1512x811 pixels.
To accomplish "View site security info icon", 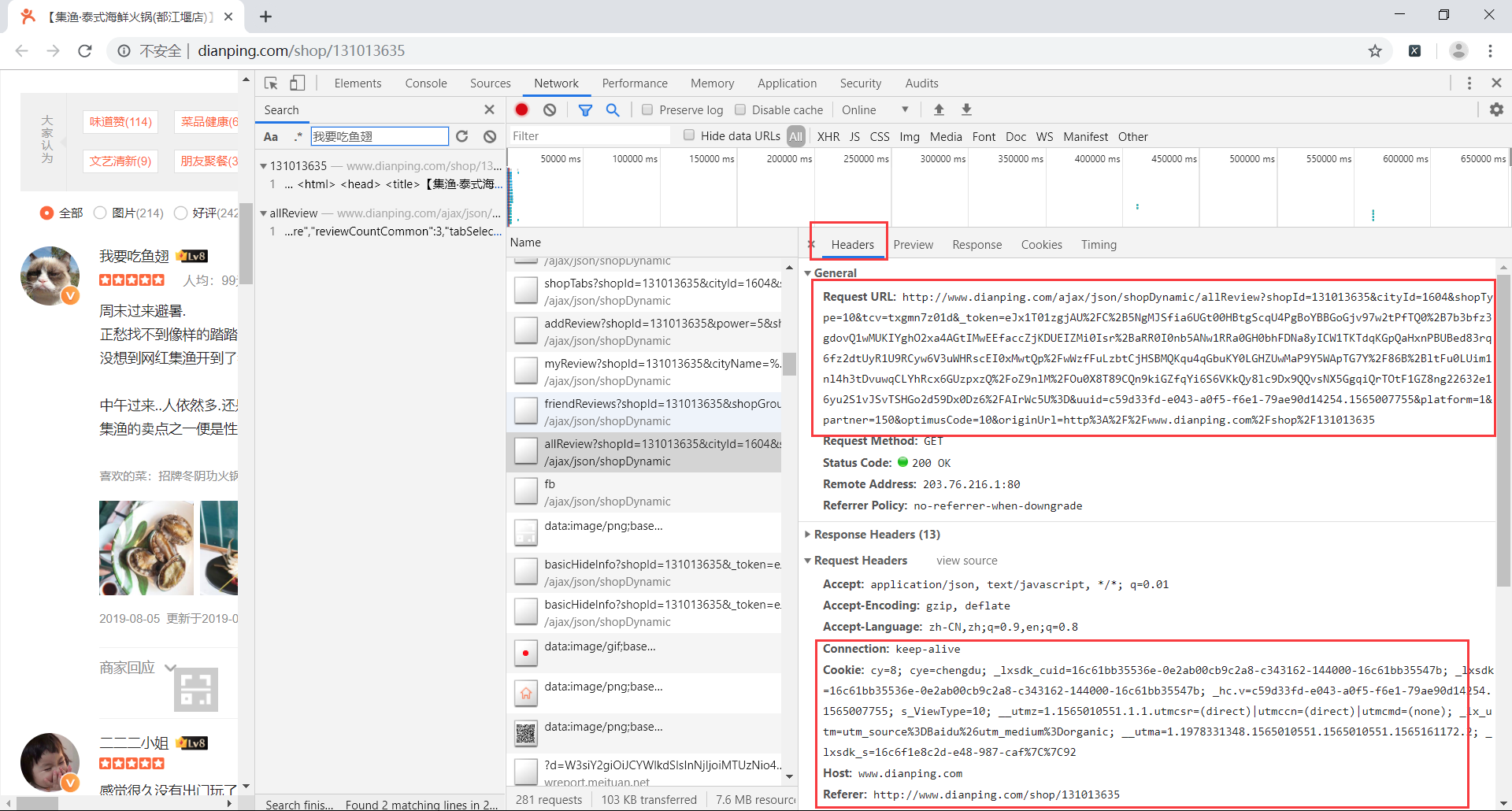I will [124, 50].
